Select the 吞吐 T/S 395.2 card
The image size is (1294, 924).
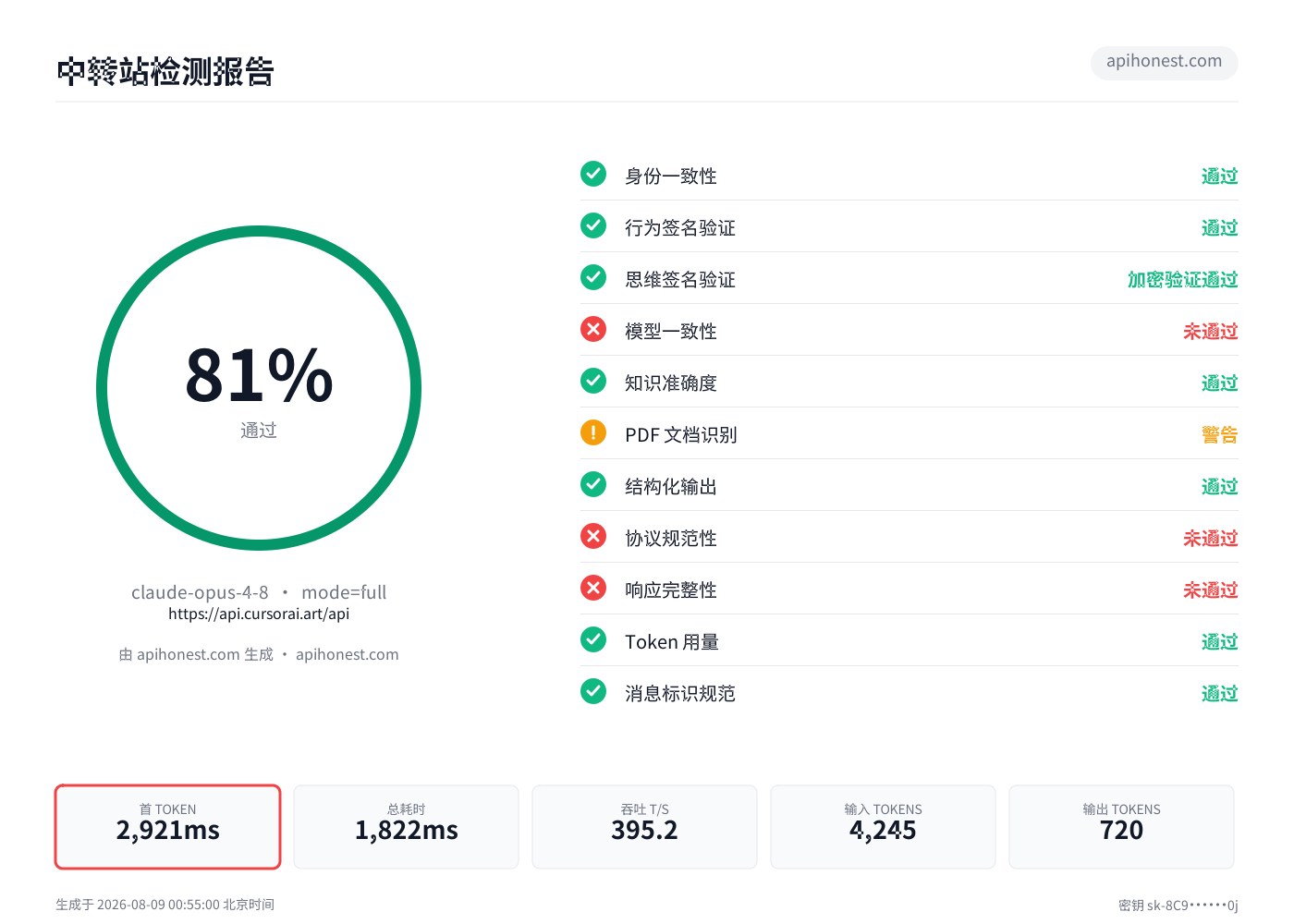point(644,827)
